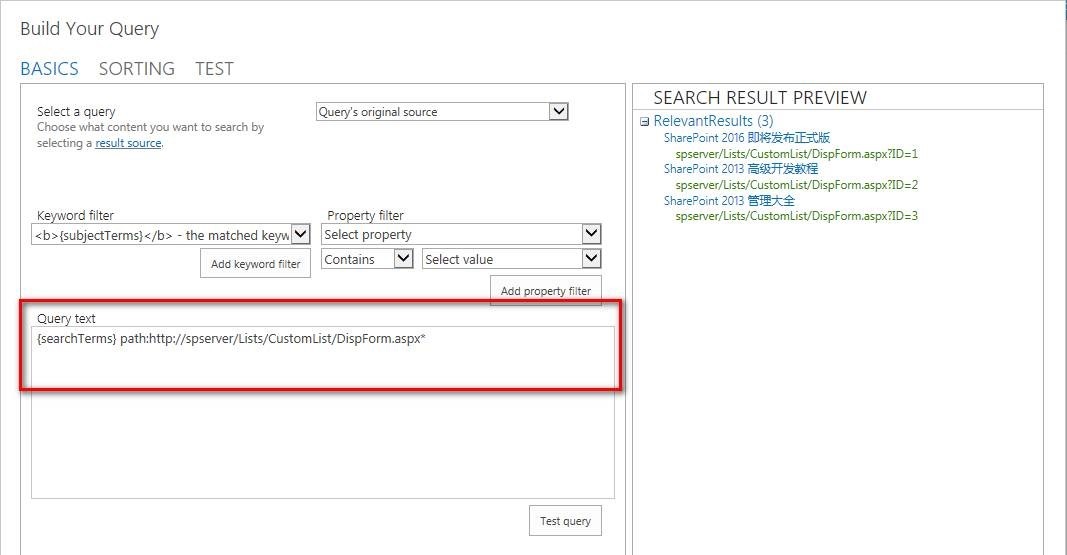This screenshot has height=555, width=1067.
Task: Open the Contains operator dropdown
Action: [x=367, y=259]
